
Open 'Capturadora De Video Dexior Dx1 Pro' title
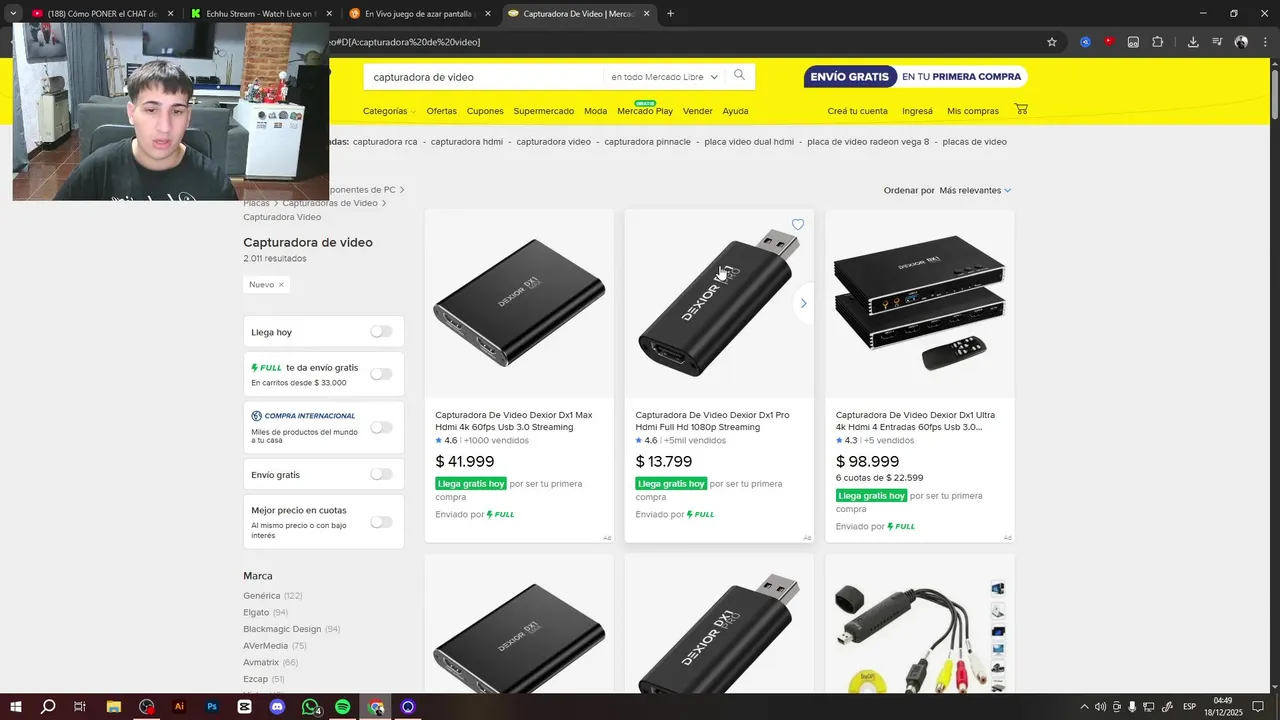712,421
